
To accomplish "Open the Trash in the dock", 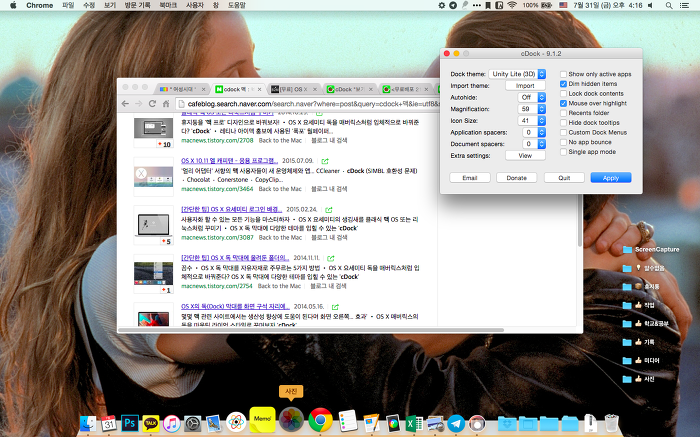I will click(613, 423).
